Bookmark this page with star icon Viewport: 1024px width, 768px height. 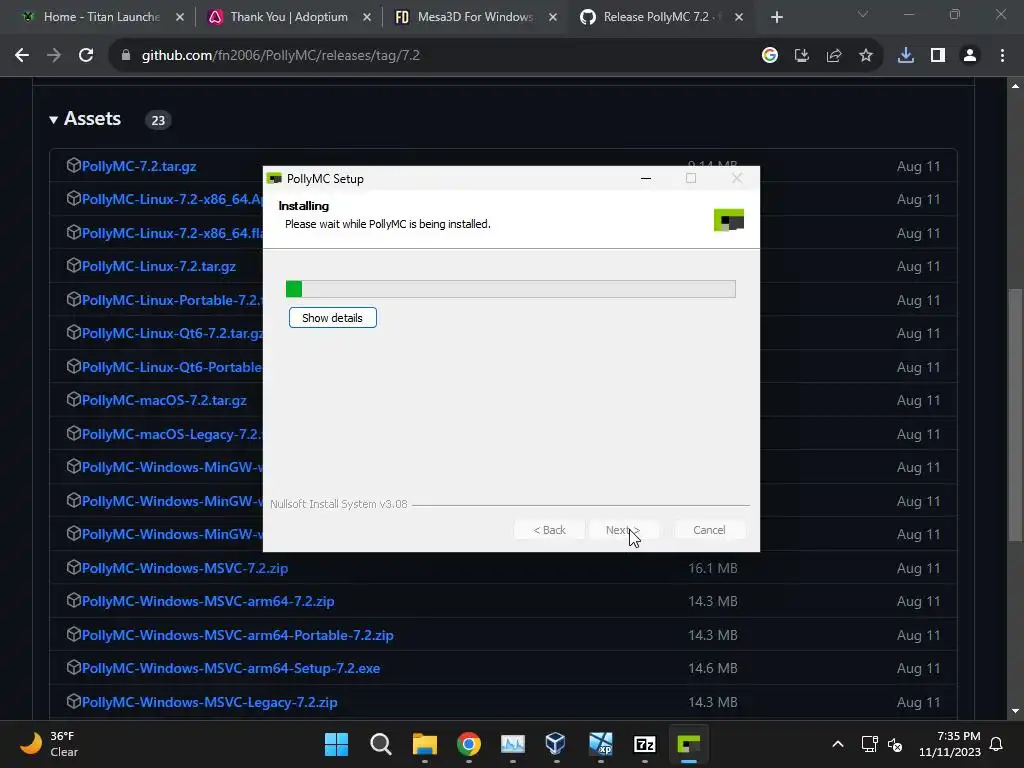(865, 56)
